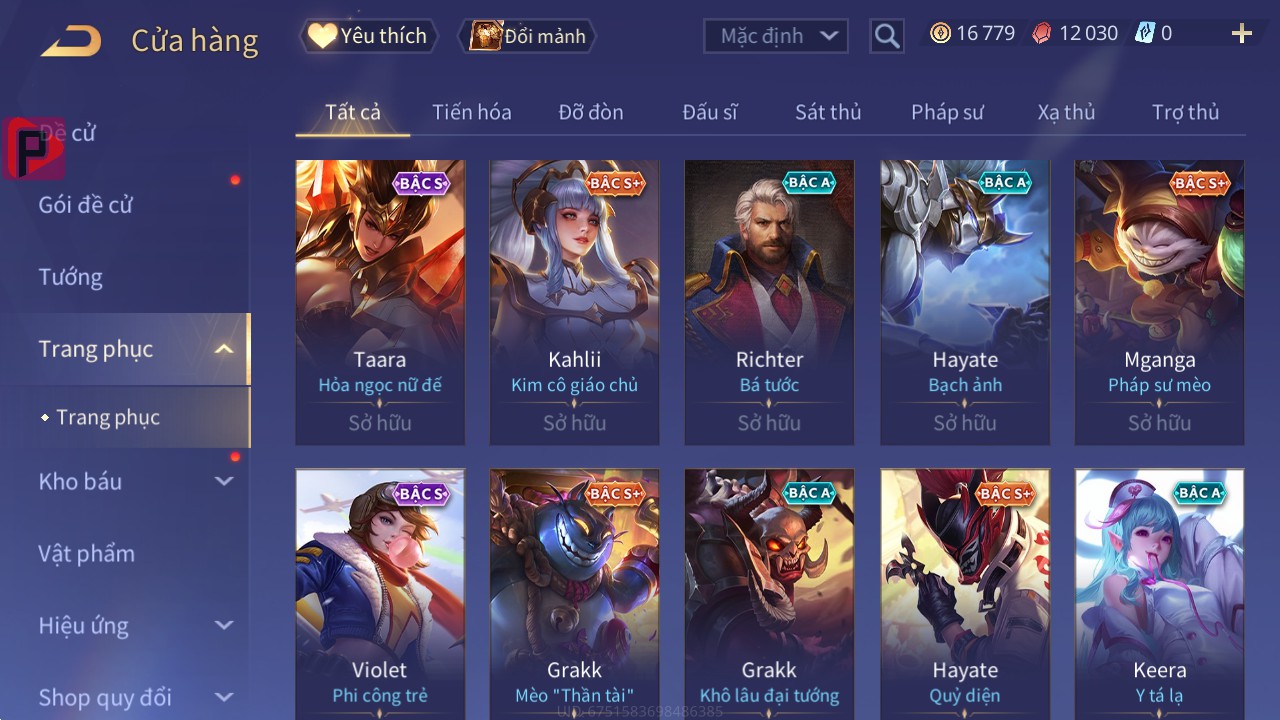This screenshot has height=720, width=1280.
Task: Expand the Shop quy đổi section
Action: pyautogui.click(x=224, y=697)
